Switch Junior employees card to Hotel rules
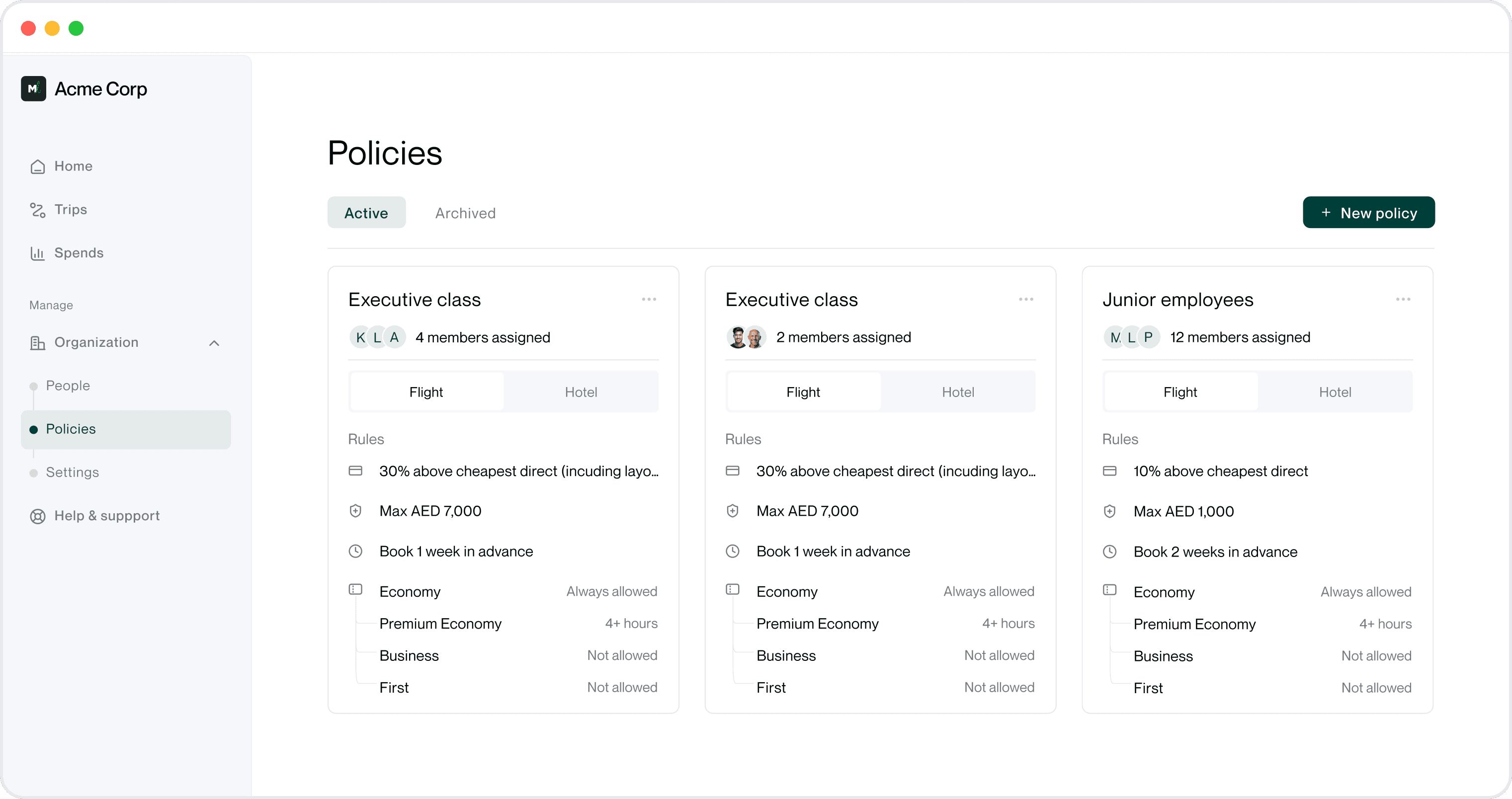 1335,392
